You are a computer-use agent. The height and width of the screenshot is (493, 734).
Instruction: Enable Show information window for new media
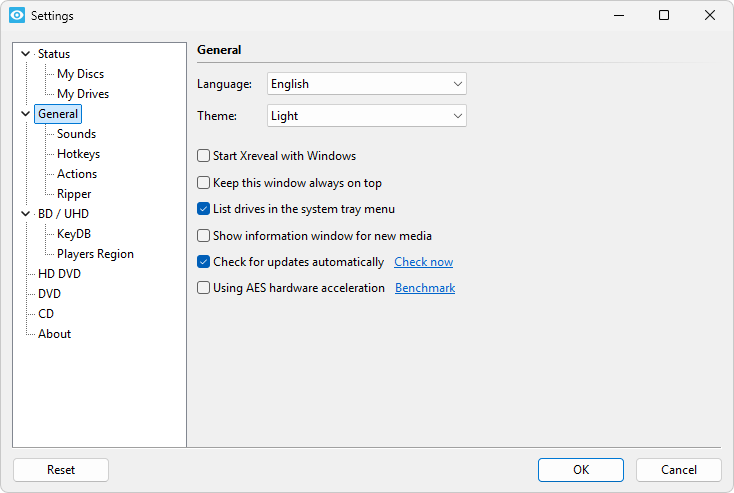204,236
